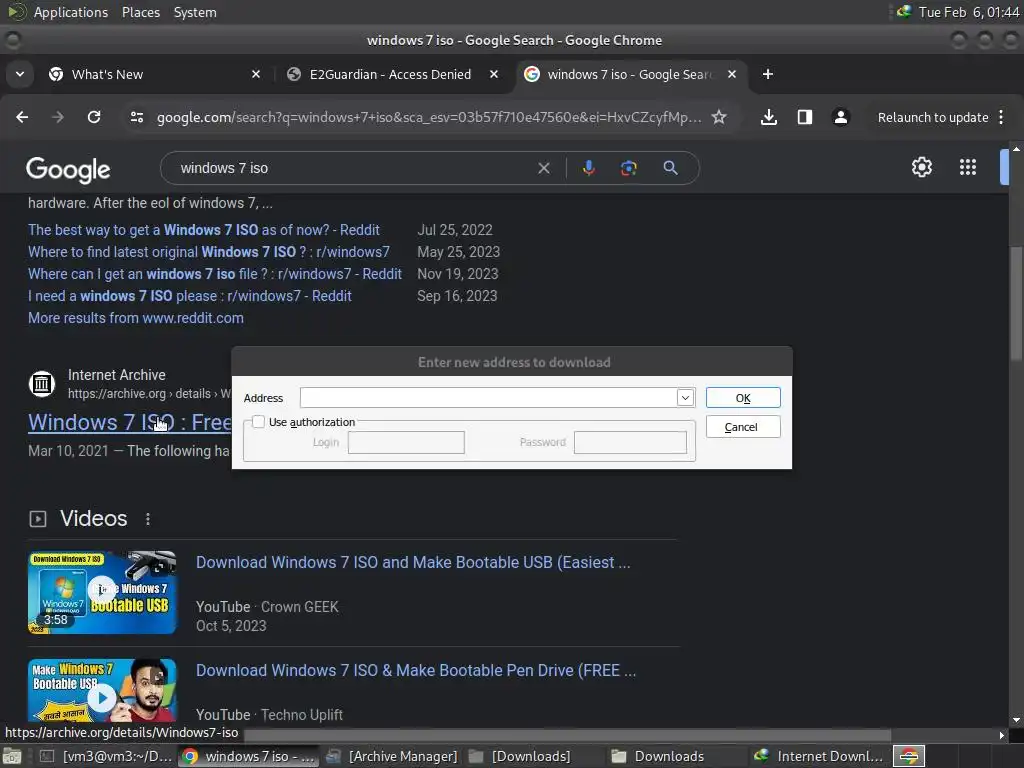
Task: Cancel the new download address dialog
Action: 743,427
